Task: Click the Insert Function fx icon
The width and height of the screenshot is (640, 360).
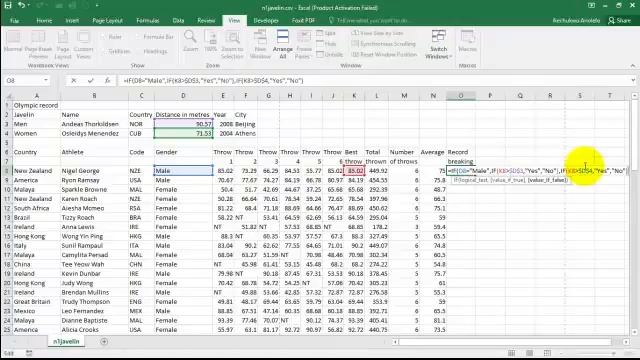Action: [107, 81]
